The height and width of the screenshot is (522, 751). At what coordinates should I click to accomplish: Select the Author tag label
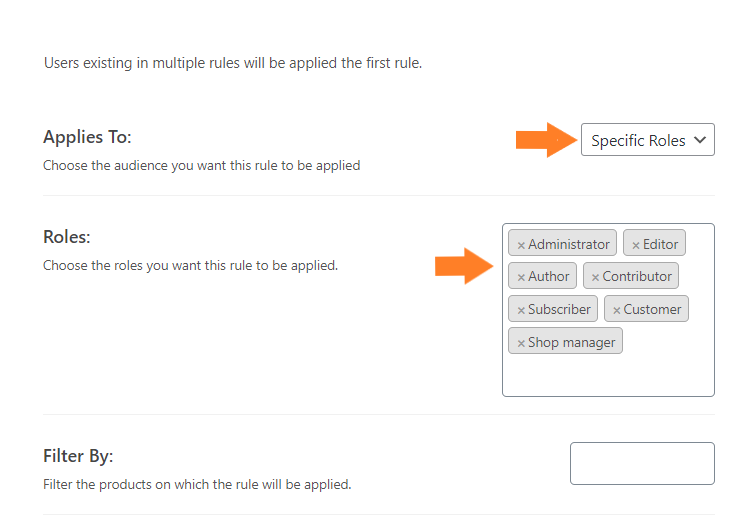click(x=548, y=276)
